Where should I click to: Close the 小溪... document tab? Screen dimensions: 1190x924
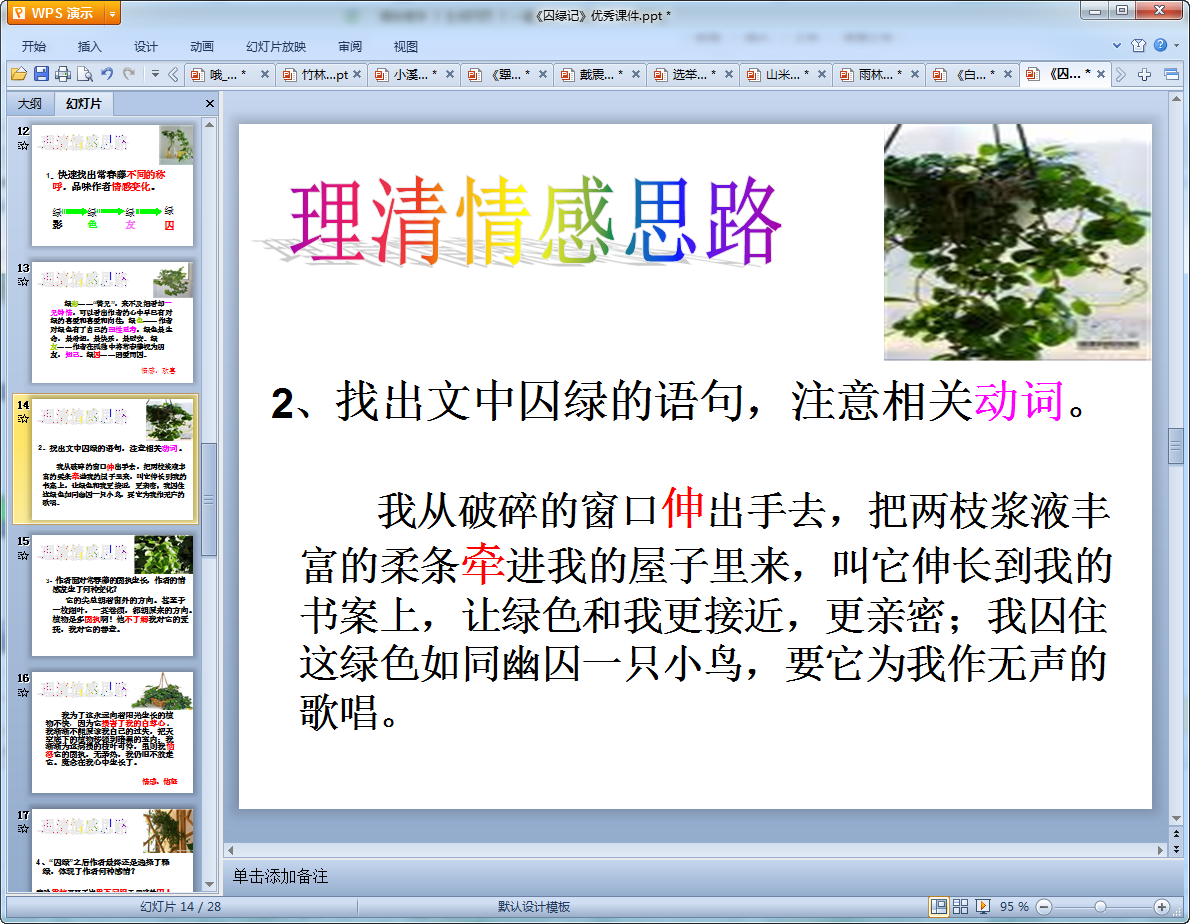point(450,74)
